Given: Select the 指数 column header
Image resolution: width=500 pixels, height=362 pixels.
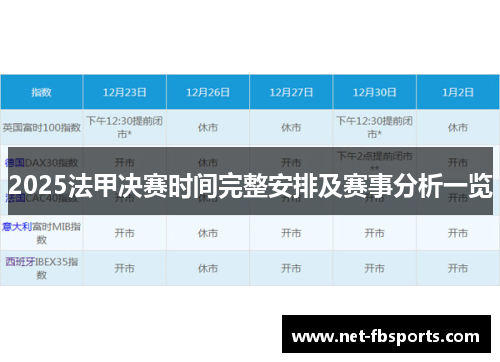Looking at the screenshot, I should [41, 92].
